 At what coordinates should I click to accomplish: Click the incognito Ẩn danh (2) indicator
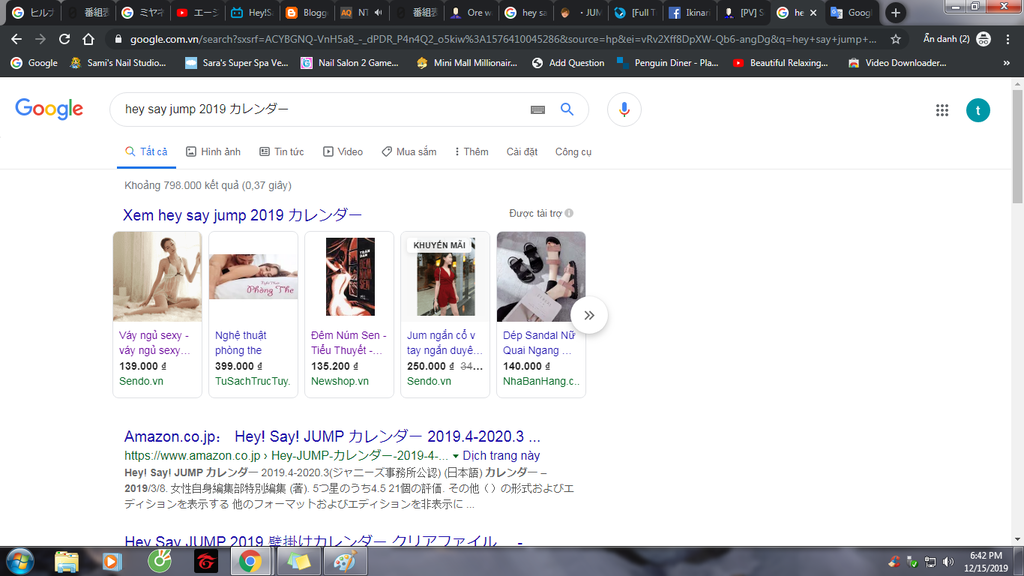point(957,39)
